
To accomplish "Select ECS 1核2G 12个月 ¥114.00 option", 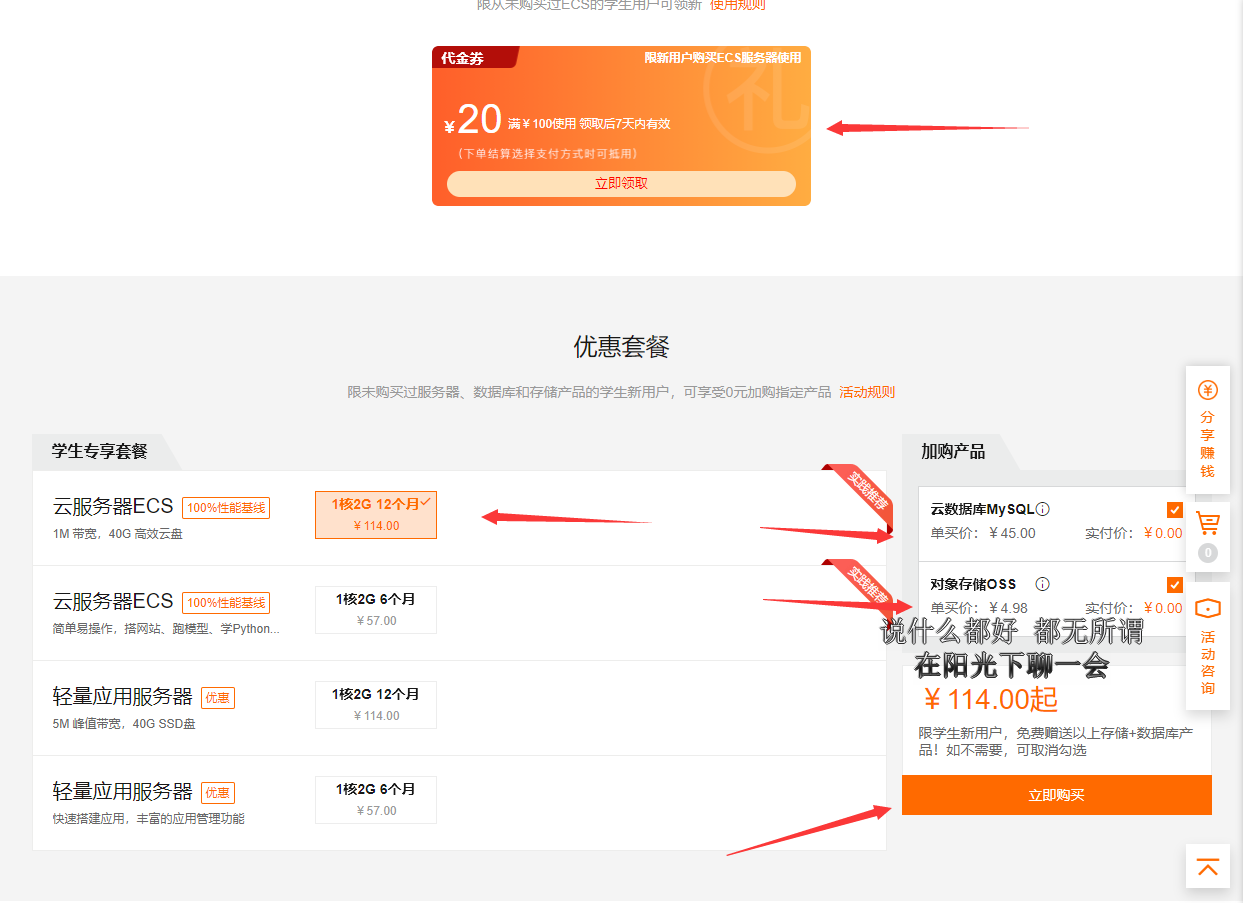I will 376,515.
